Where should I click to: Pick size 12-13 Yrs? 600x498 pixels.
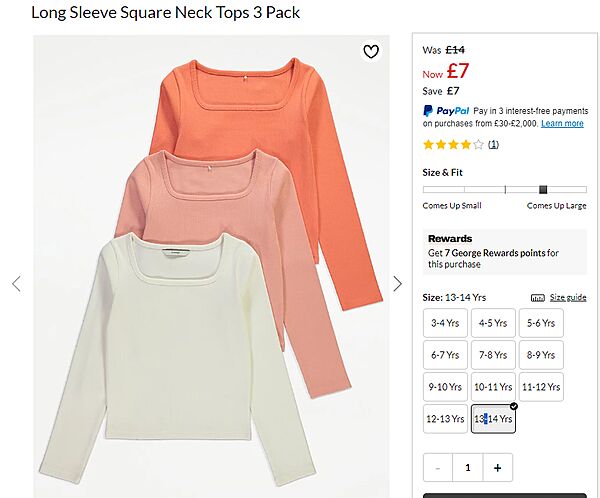click(445, 419)
